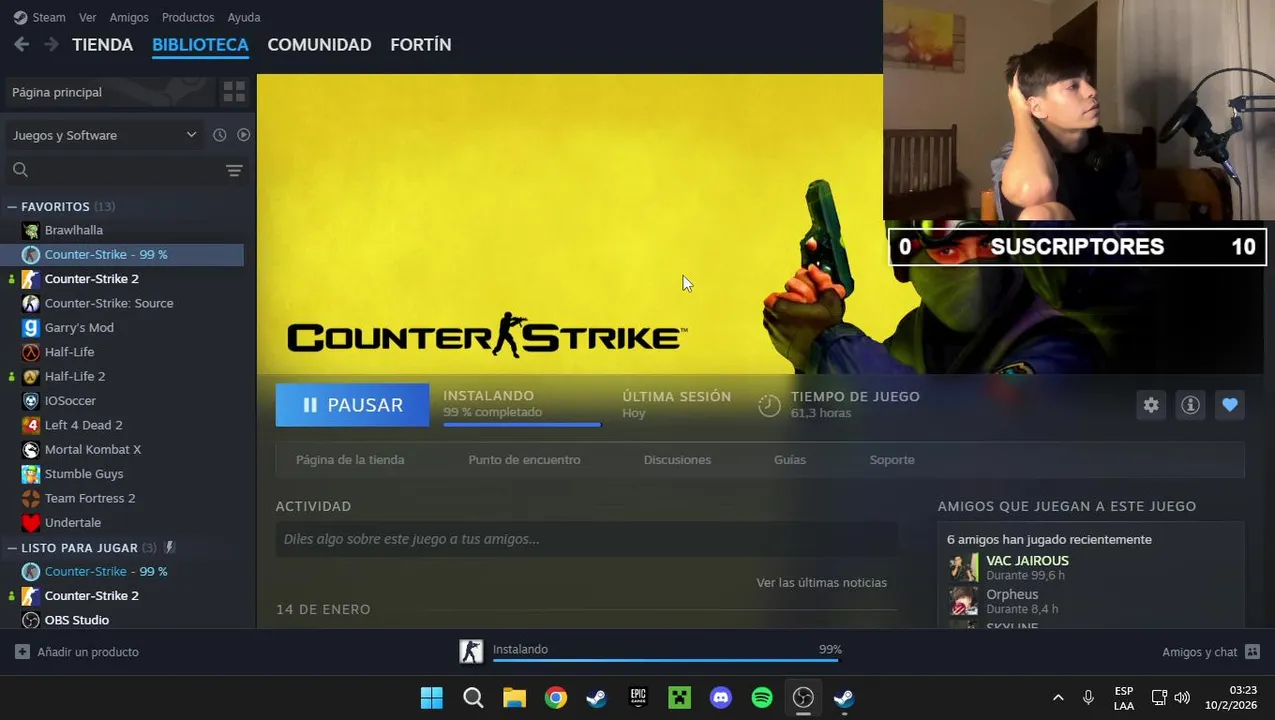Open the FORTÍN profile tab
Image resolution: width=1275 pixels, height=720 pixels.
(x=420, y=45)
